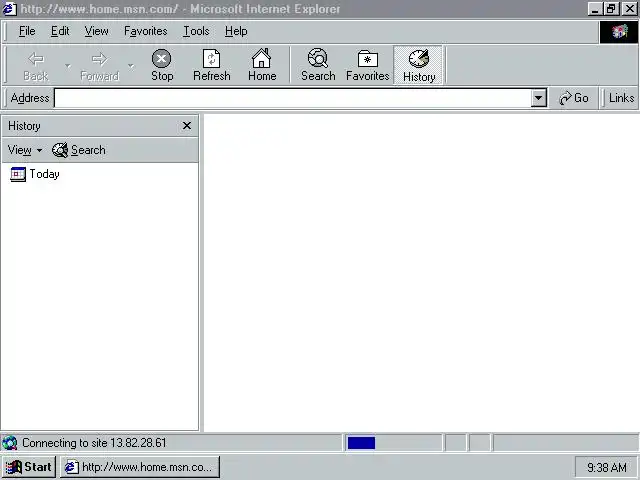Expand the Address bar dropdown list
Viewport: 640px width, 480px height.
point(539,98)
